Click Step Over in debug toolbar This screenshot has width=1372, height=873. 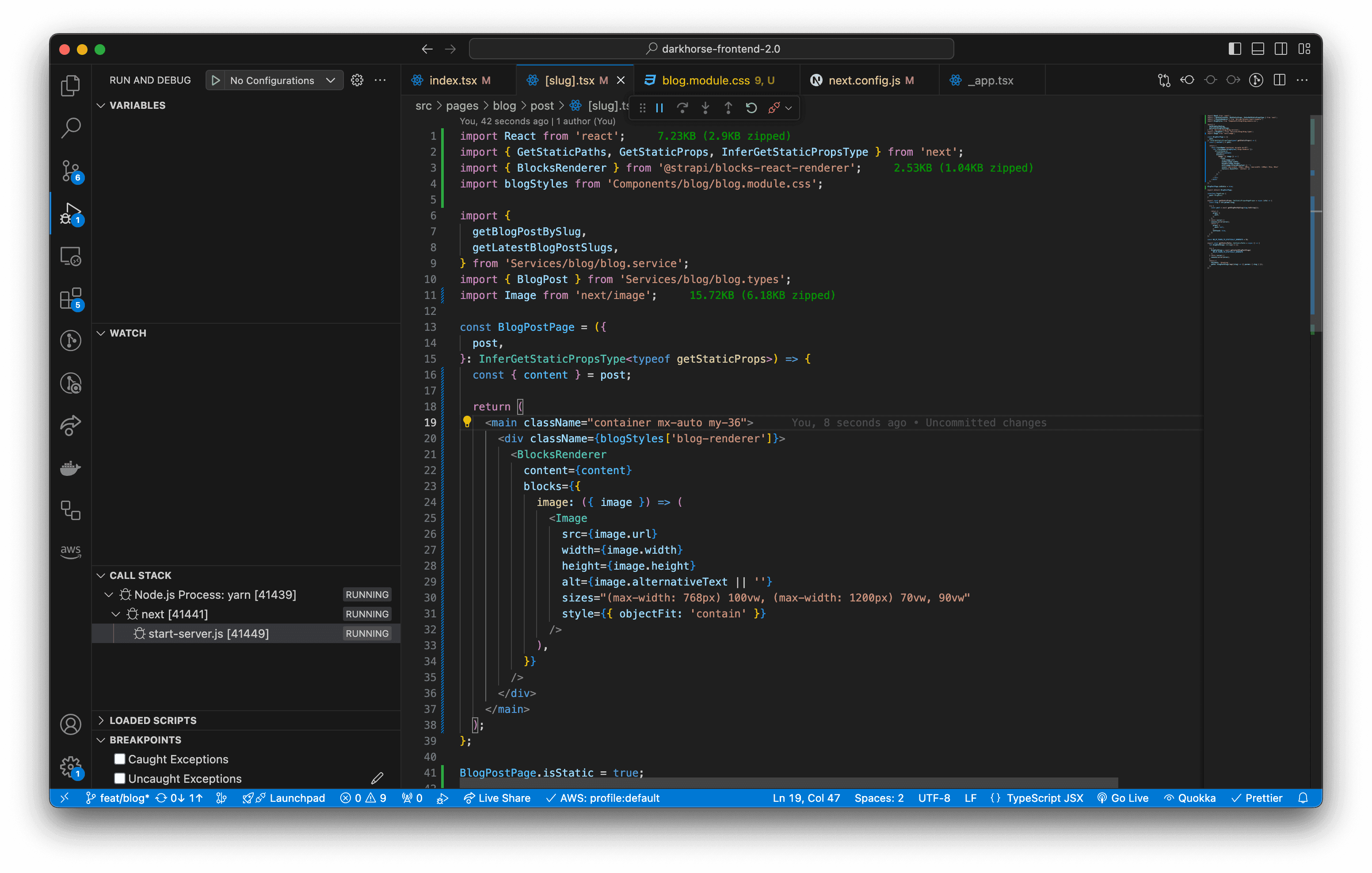682,108
